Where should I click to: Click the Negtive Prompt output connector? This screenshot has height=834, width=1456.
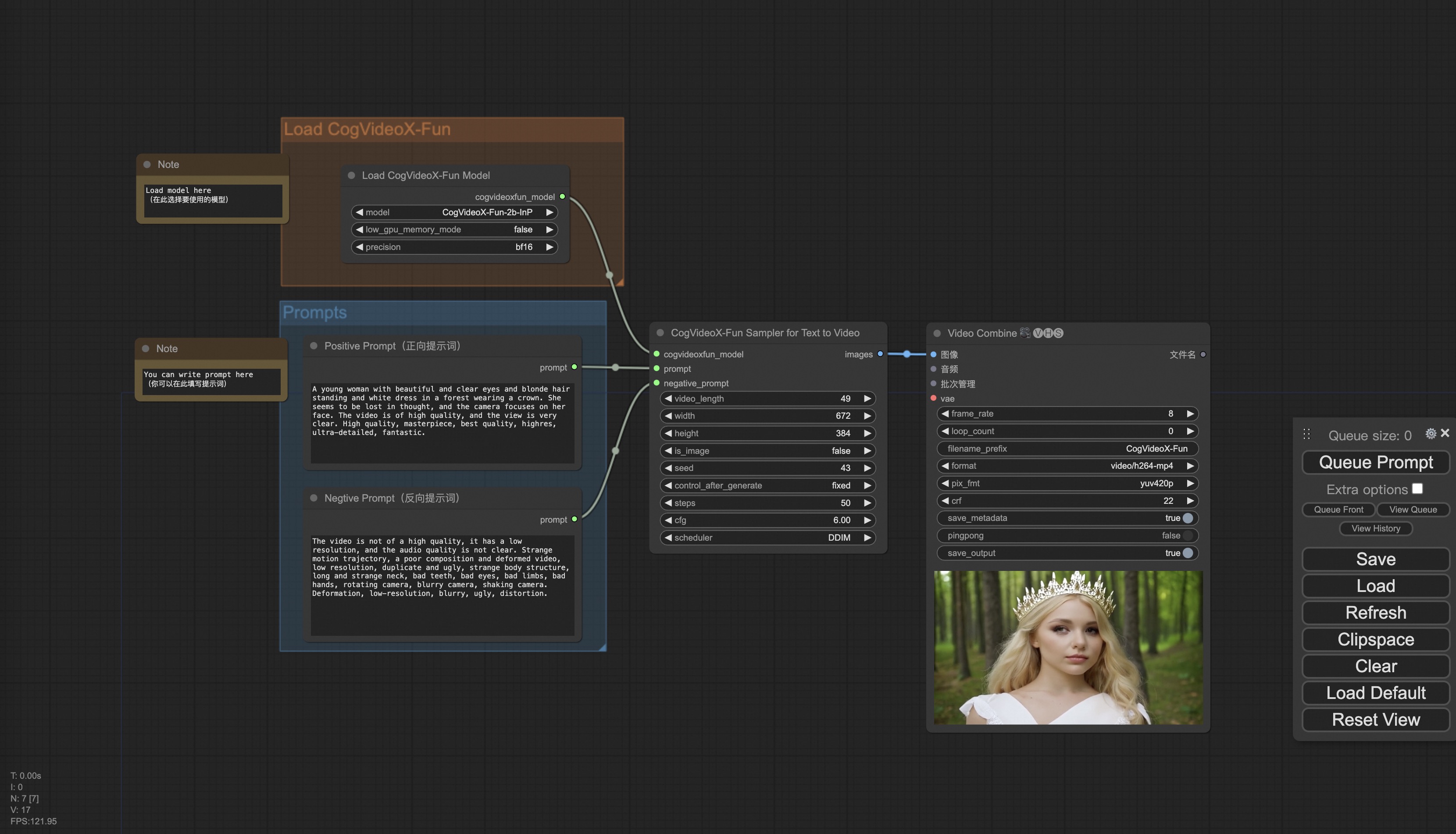point(575,520)
